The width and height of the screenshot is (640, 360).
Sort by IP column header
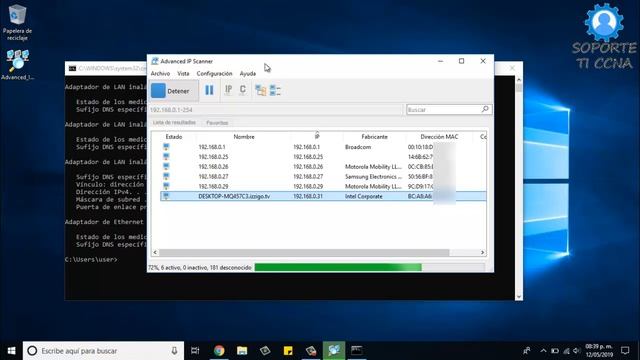click(317, 137)
